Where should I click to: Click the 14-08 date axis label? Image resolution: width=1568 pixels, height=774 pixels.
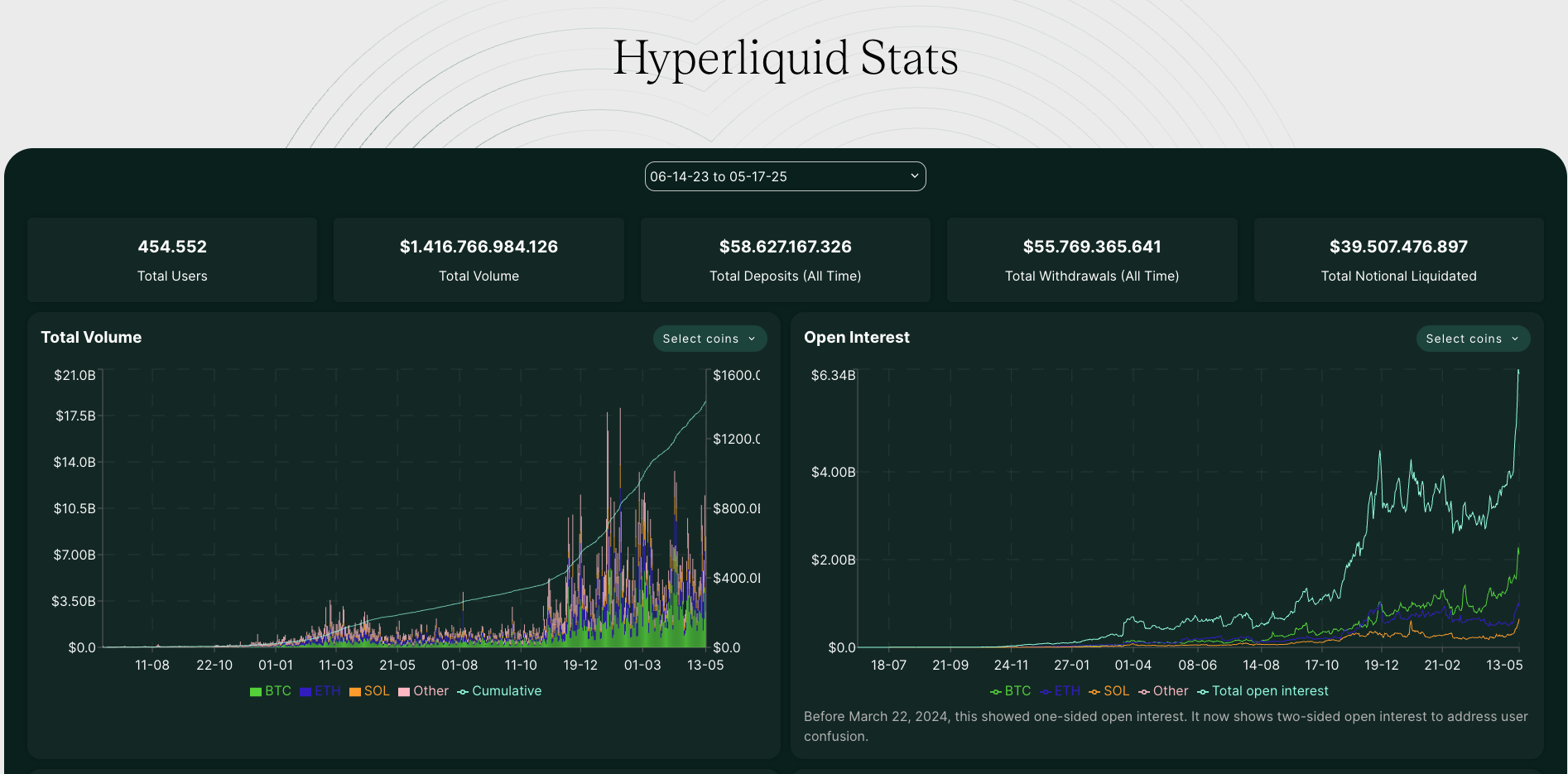(1262, 666)
